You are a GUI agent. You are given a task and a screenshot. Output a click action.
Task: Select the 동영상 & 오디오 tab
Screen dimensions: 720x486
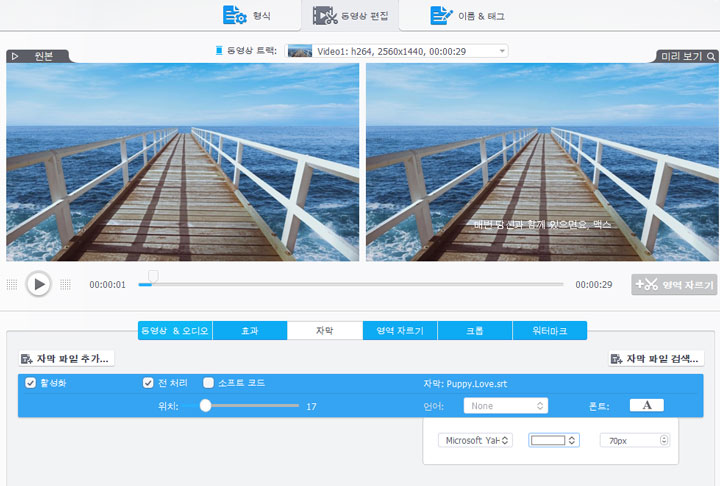(x=175, y=330)
